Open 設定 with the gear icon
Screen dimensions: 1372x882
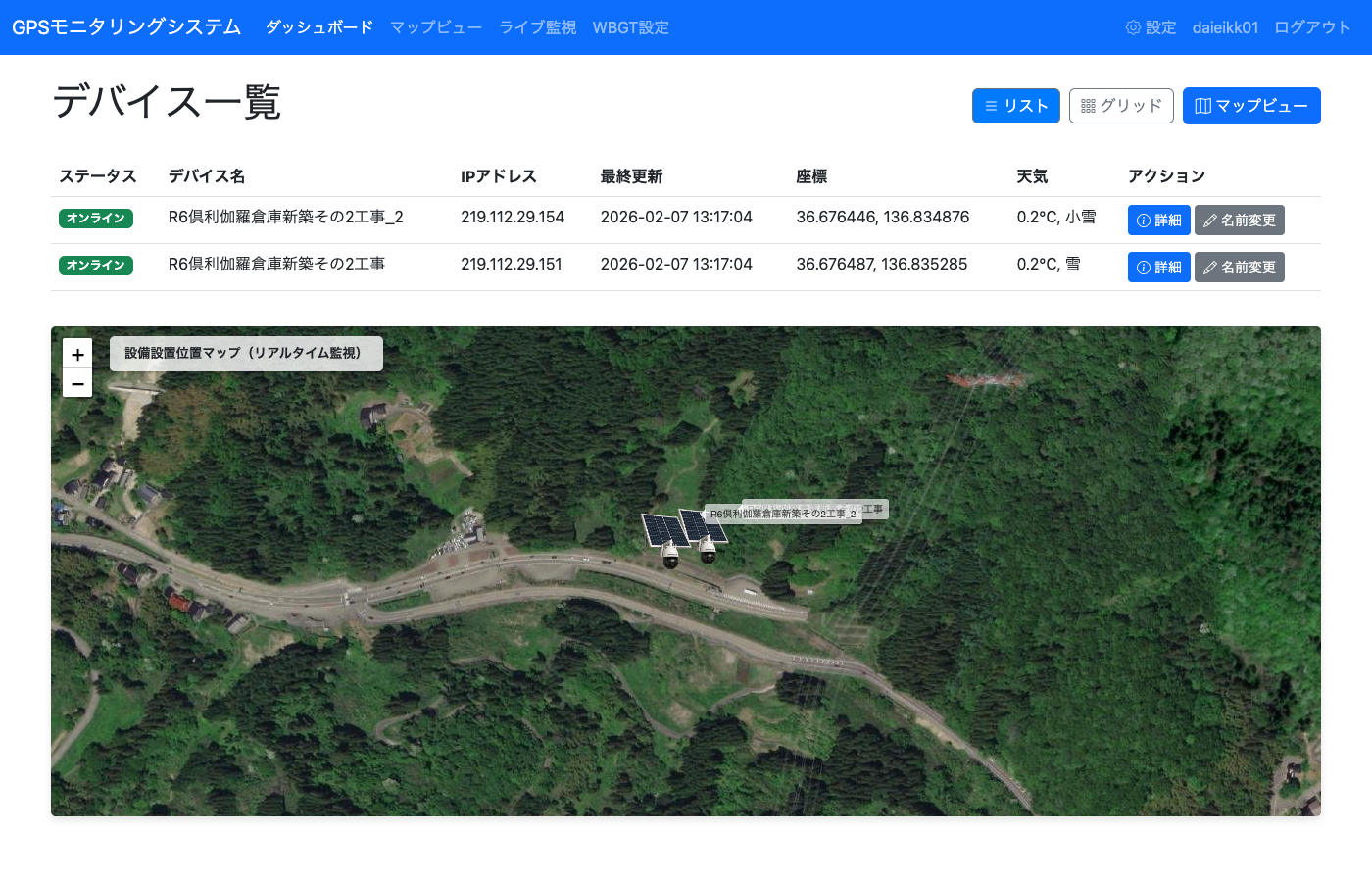[x=1151, y=27]
